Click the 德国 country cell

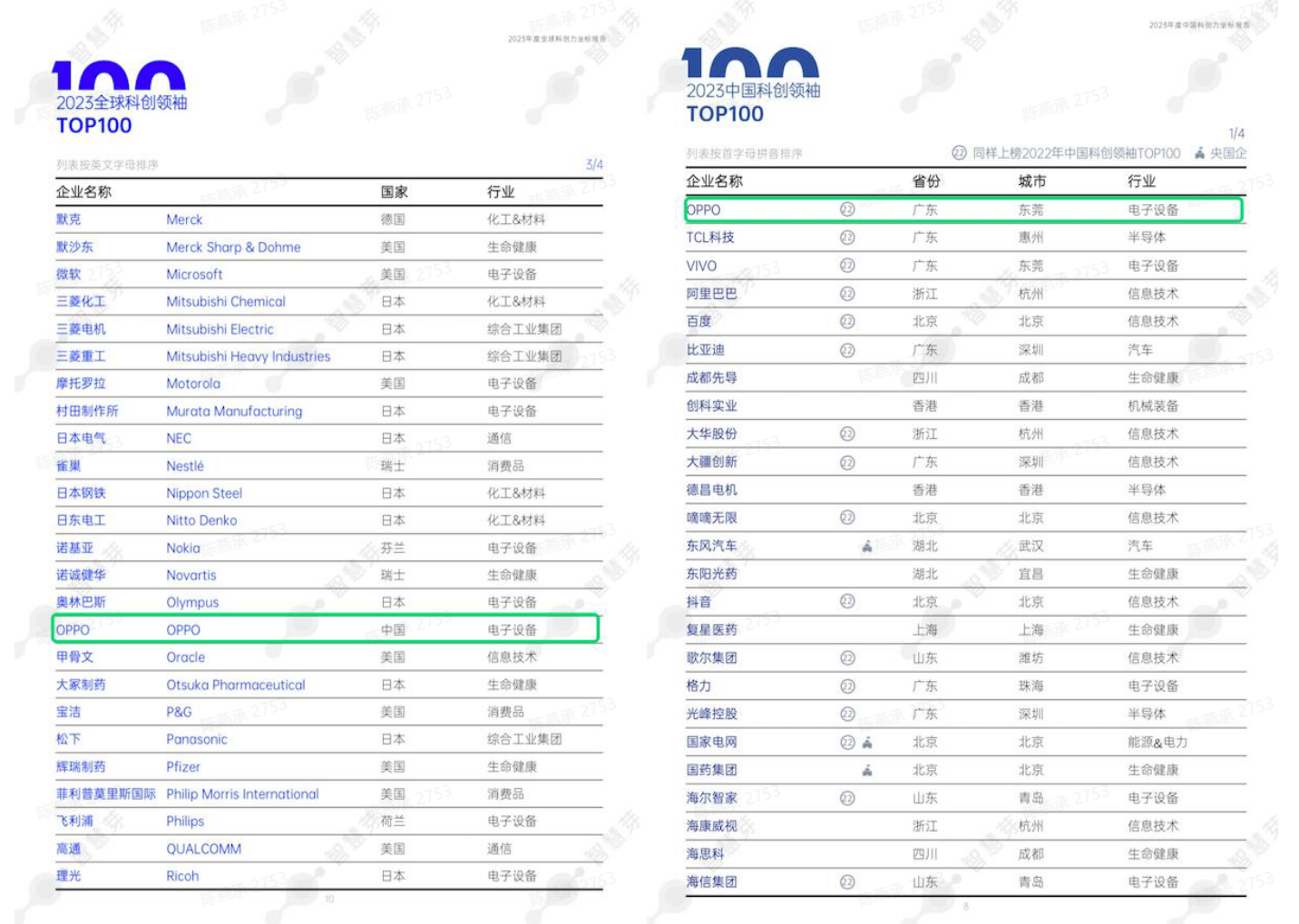tap(393, 219)
